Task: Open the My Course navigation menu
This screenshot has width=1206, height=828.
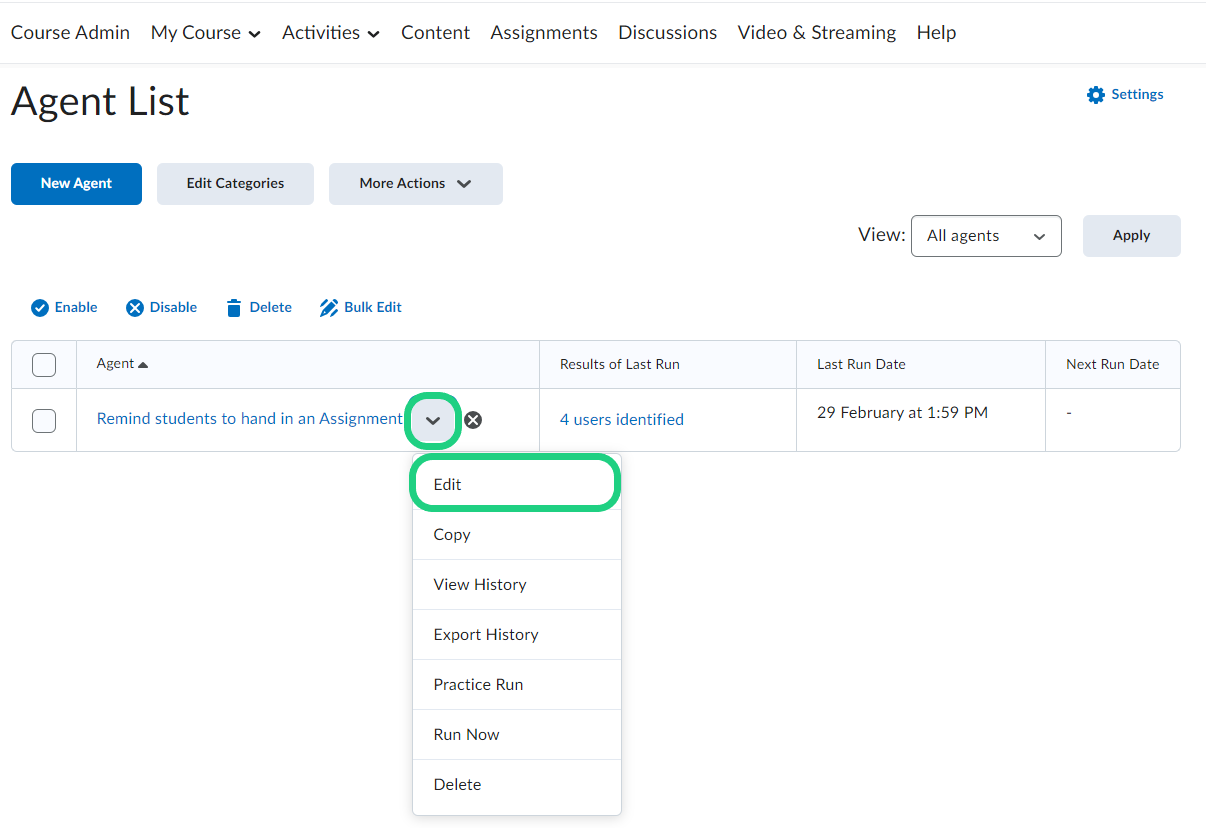Action: 205,33
